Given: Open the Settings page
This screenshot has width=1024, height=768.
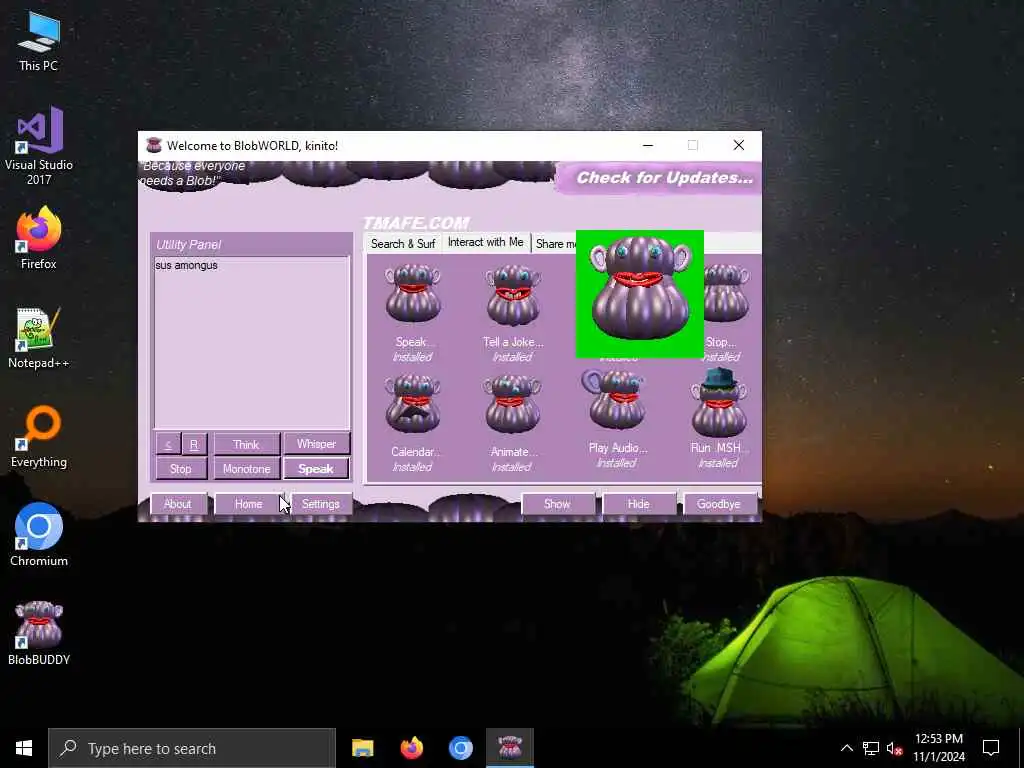Looking at the screenshot, I should [321, 504].
